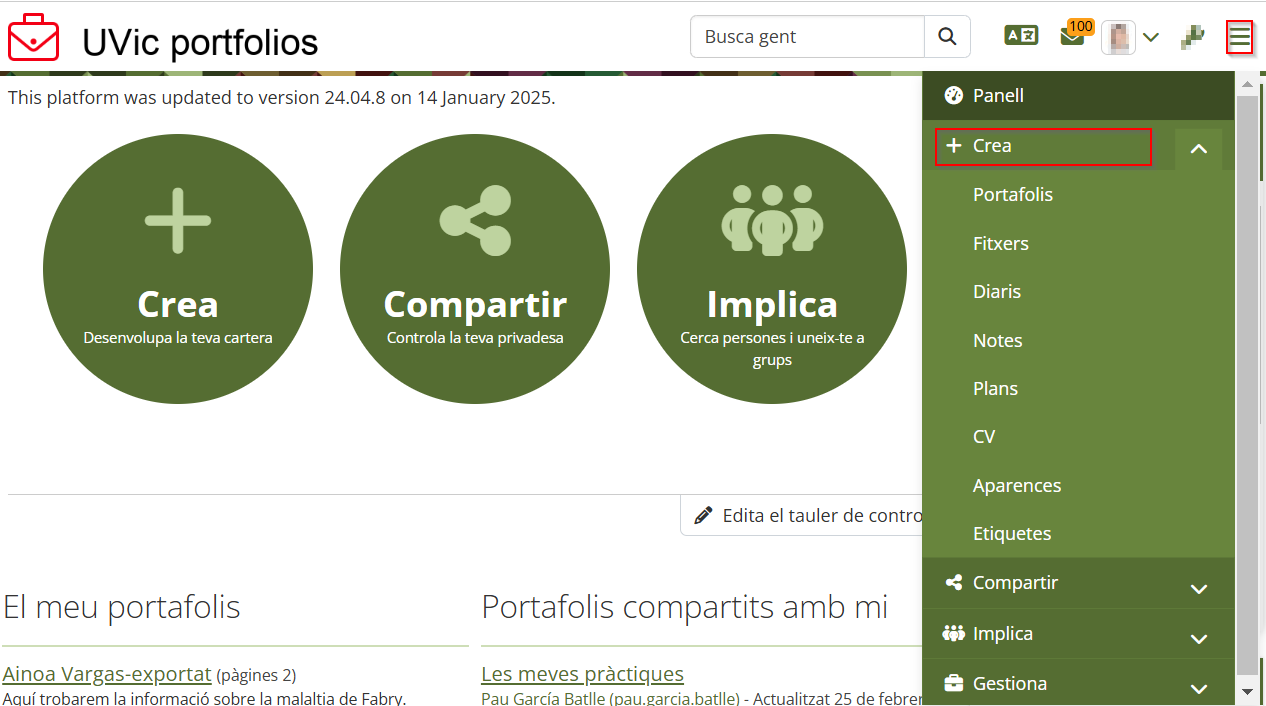Image resolution: width=1266 pixels, height=706 pixels.
Task: Click the user profile avatar
Action: click(1117, 37)
